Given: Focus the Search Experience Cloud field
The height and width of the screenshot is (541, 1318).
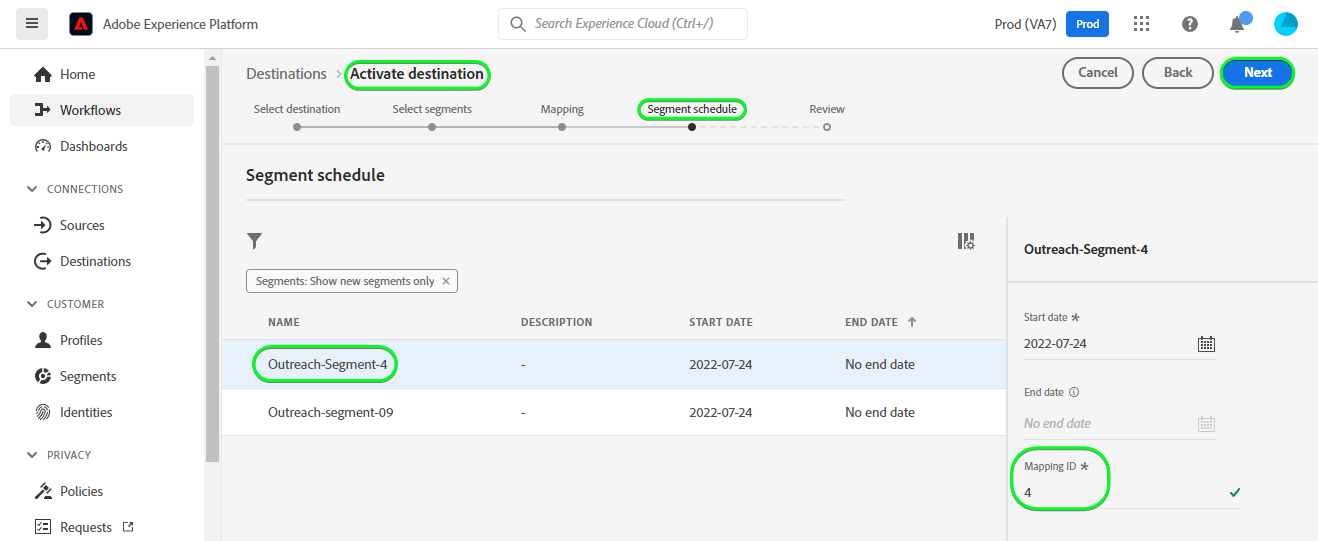Looking at the screenshot, I should pos(623,24).
